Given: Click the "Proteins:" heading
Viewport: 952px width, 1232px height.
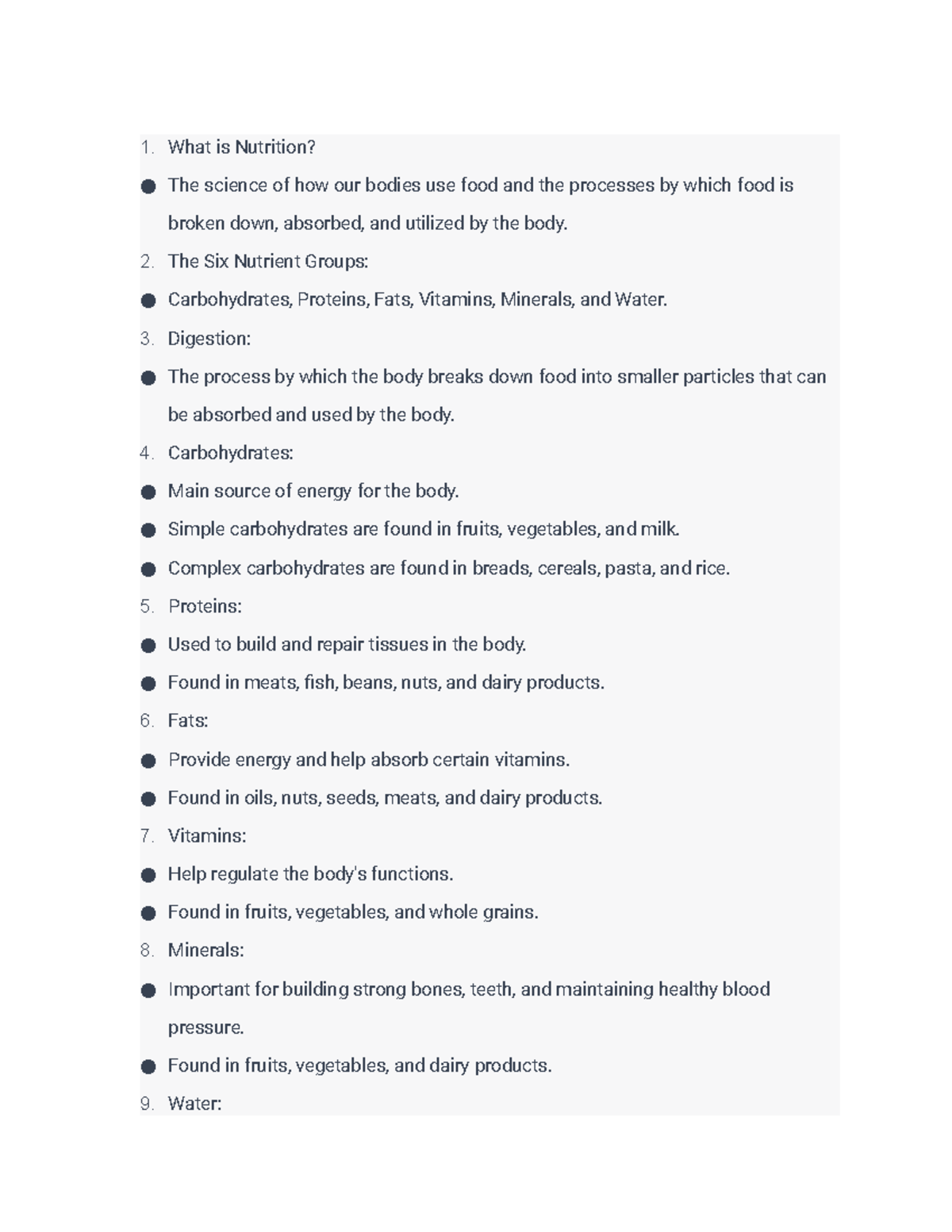Looking at the screenshot, I should click(x=205, y=607).
